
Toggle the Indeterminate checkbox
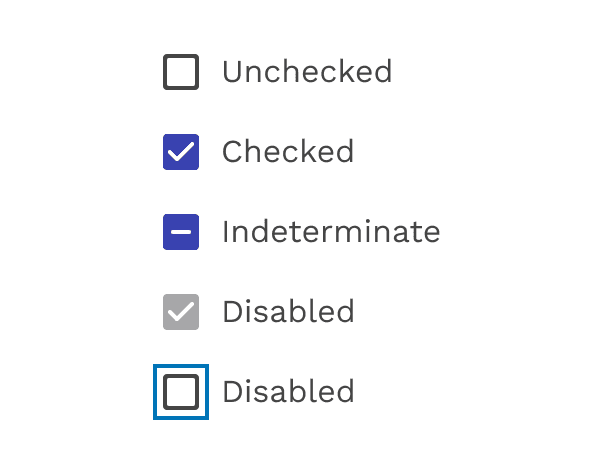click(x=181, y=232)
